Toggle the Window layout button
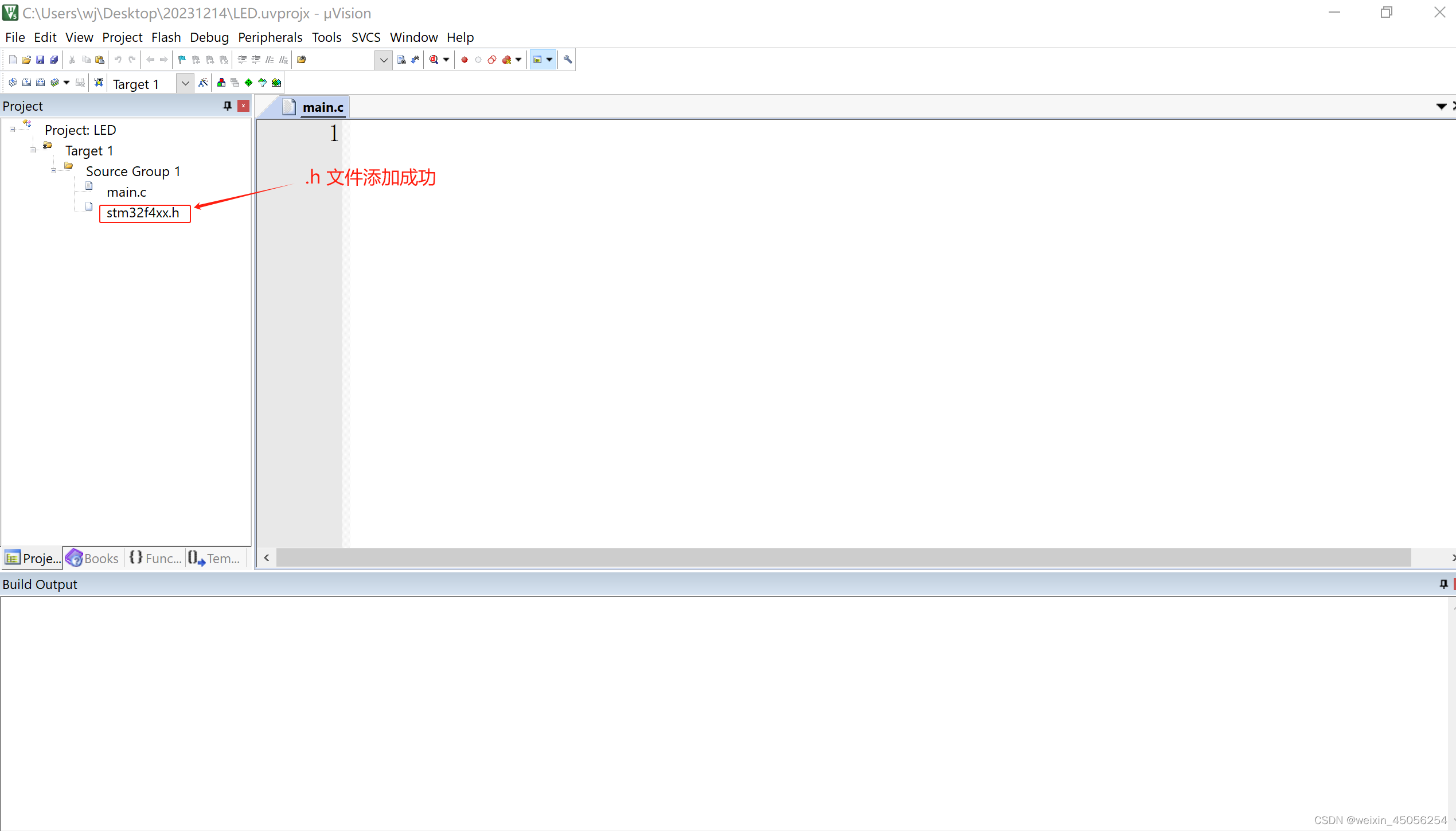 537,60
